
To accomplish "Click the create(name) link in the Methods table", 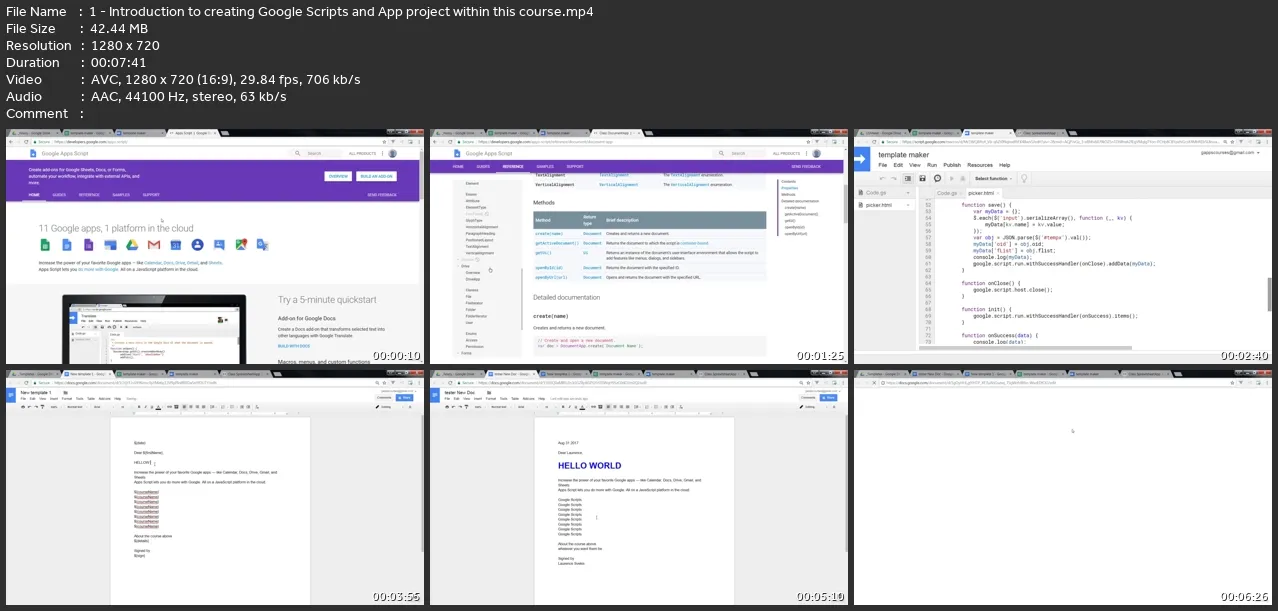I will point(550,232).
